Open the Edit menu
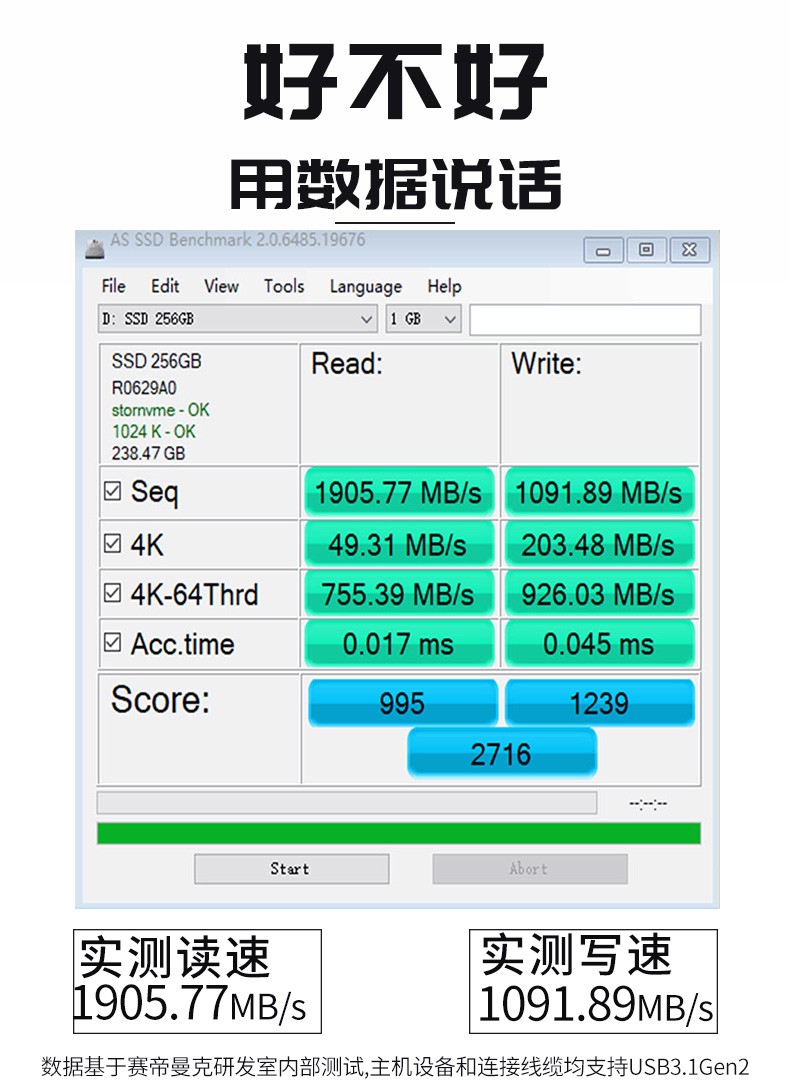Viewport: 790px width, 1090px height. (x=165, y=286)
